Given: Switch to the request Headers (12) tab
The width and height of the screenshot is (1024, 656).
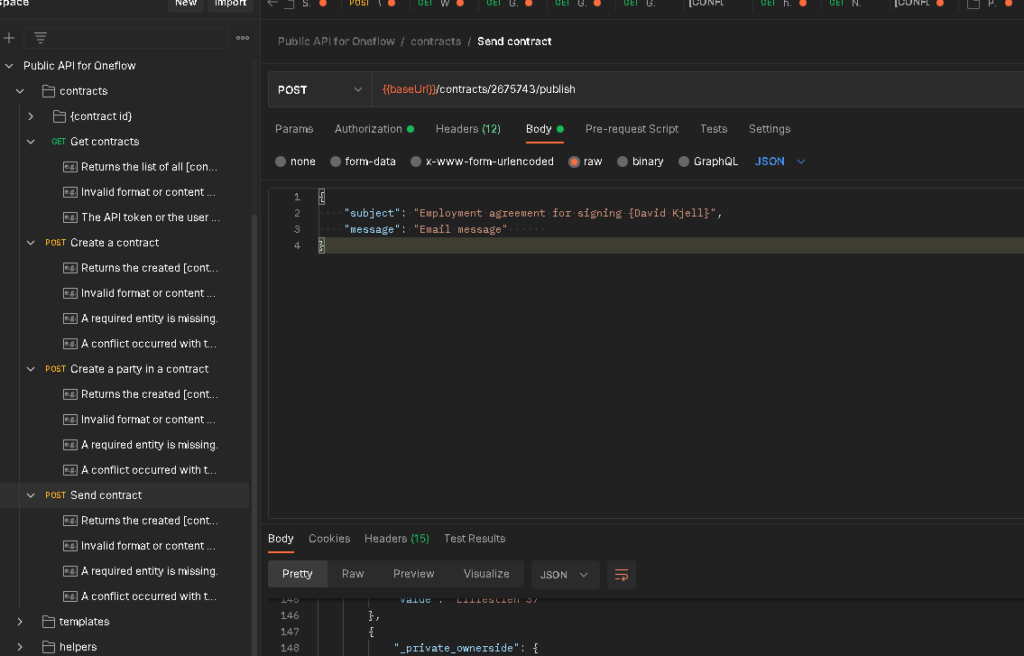Looking at the screenshot, I should pyautogui.click(x=468, y=129).
